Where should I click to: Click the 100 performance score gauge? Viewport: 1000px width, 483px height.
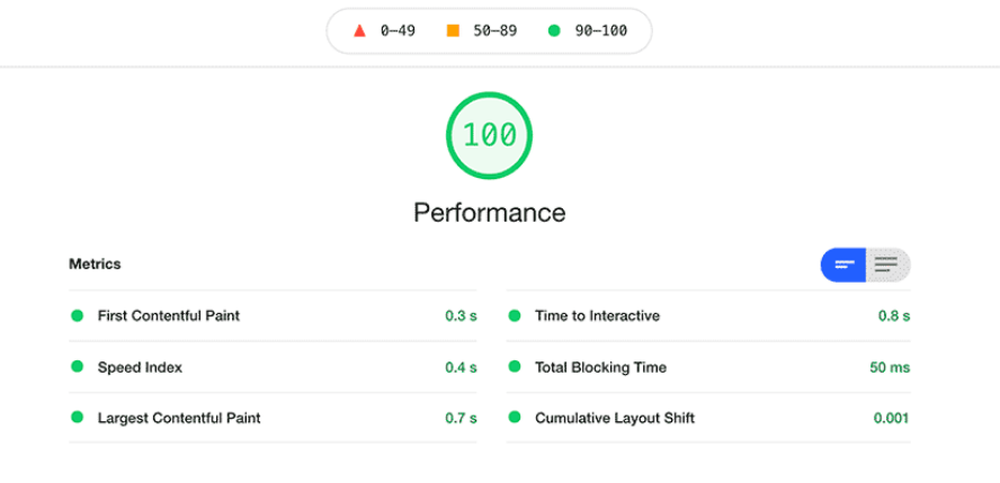point(490,135)
